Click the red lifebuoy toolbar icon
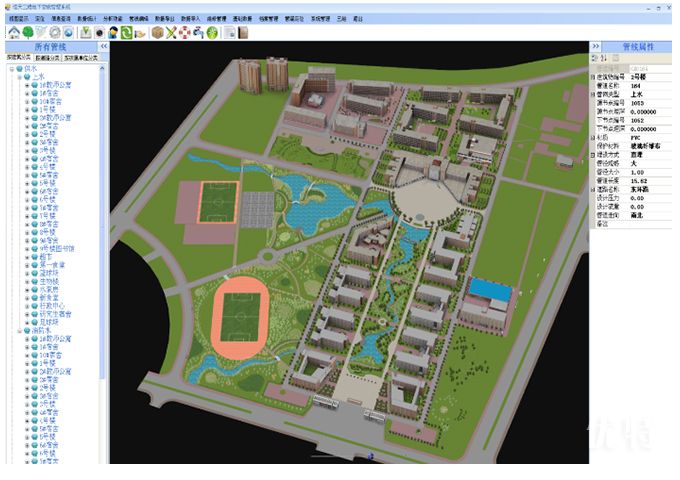Viewport: 680px width, 480px height. [184, 32]
